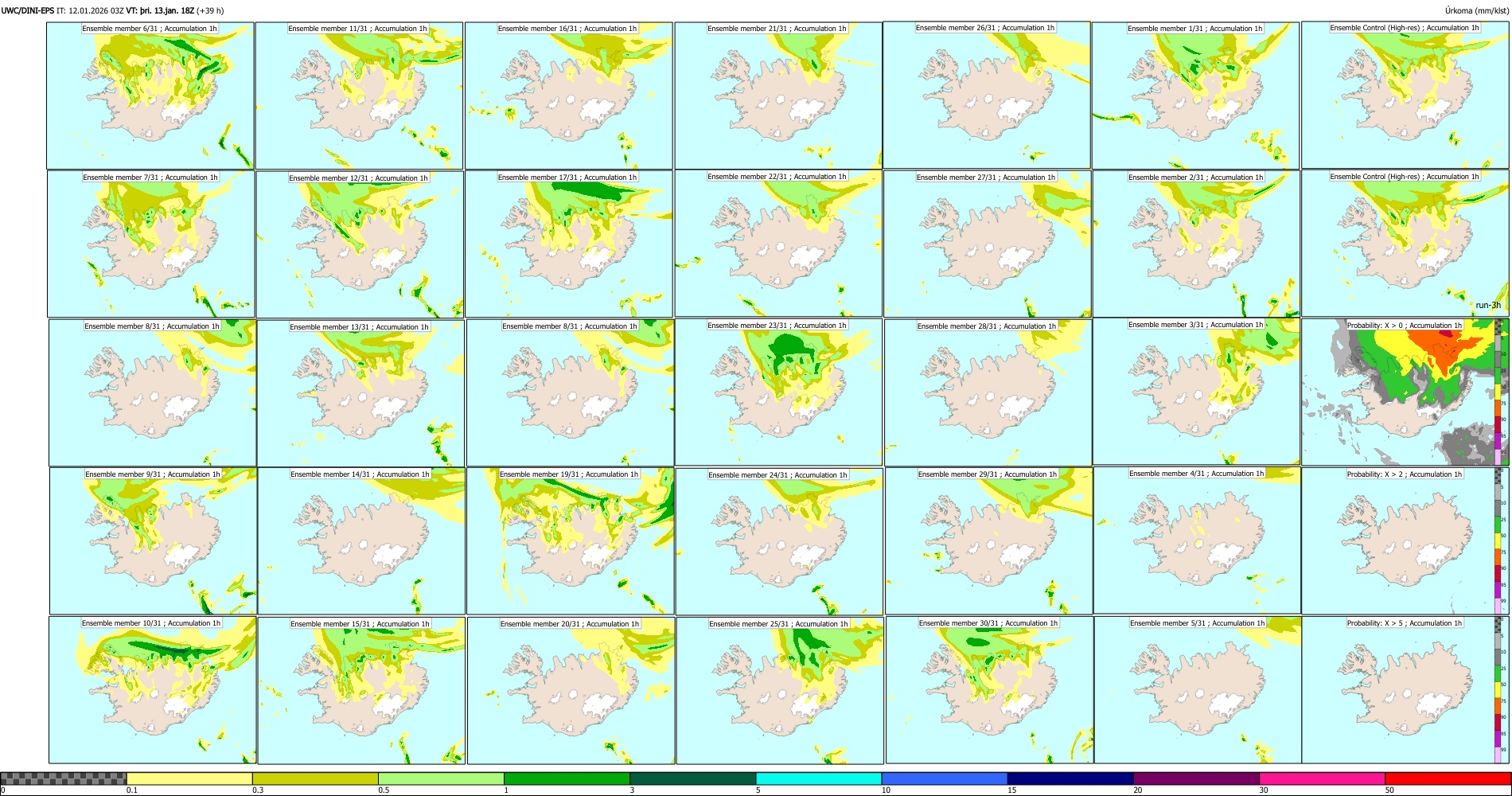
Task: Click the UWC/DINI-EPS header title
Action: pos(28,11)
